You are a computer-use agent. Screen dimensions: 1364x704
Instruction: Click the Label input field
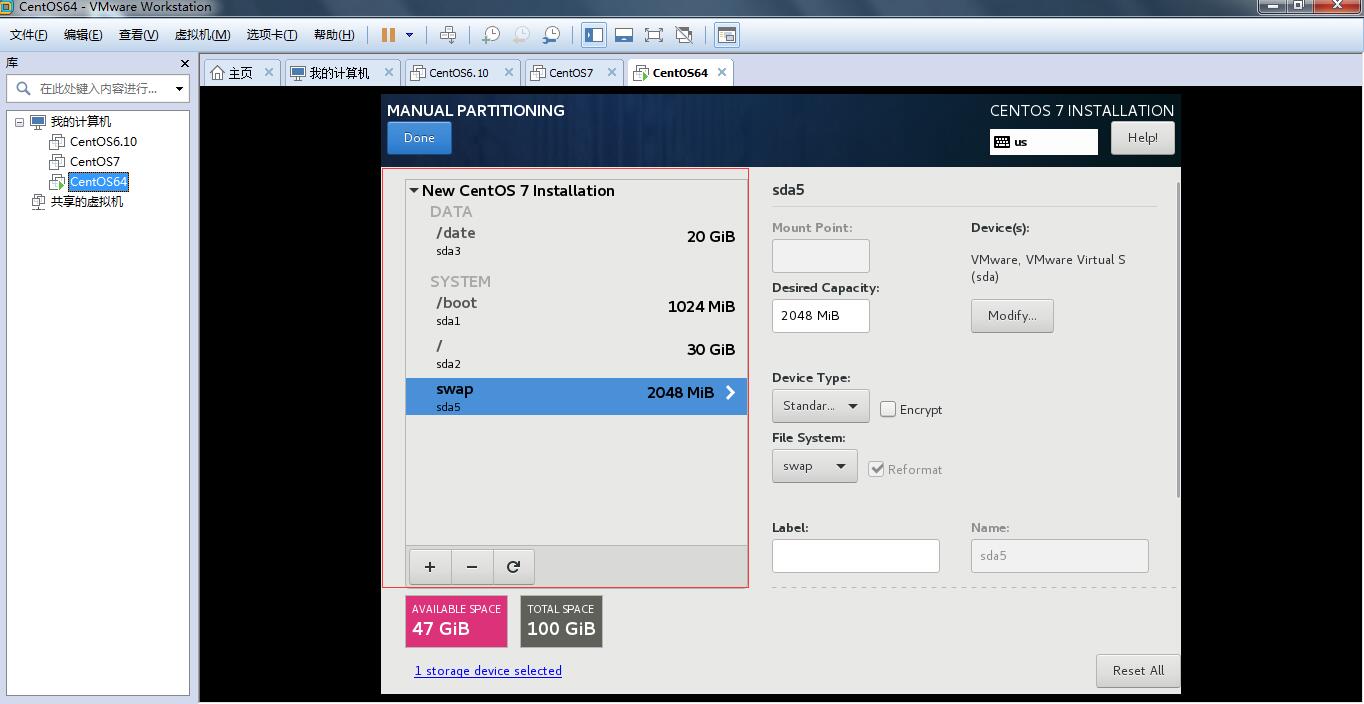(856, 556)
